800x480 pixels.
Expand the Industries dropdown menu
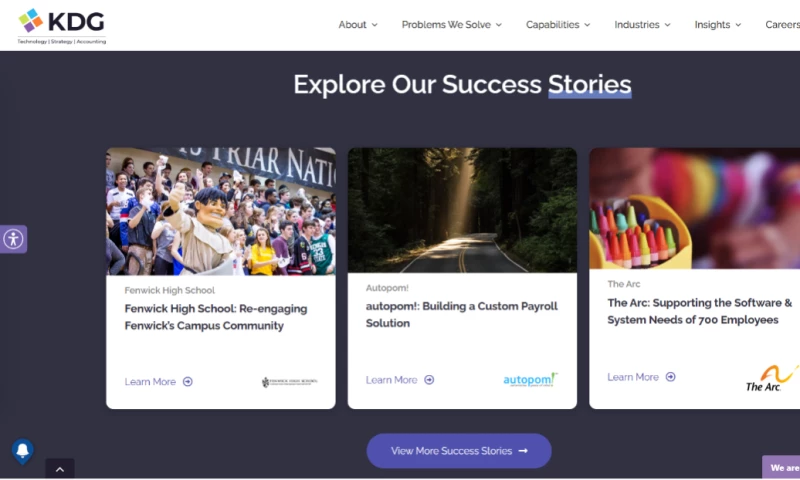(x=642, y=25)
